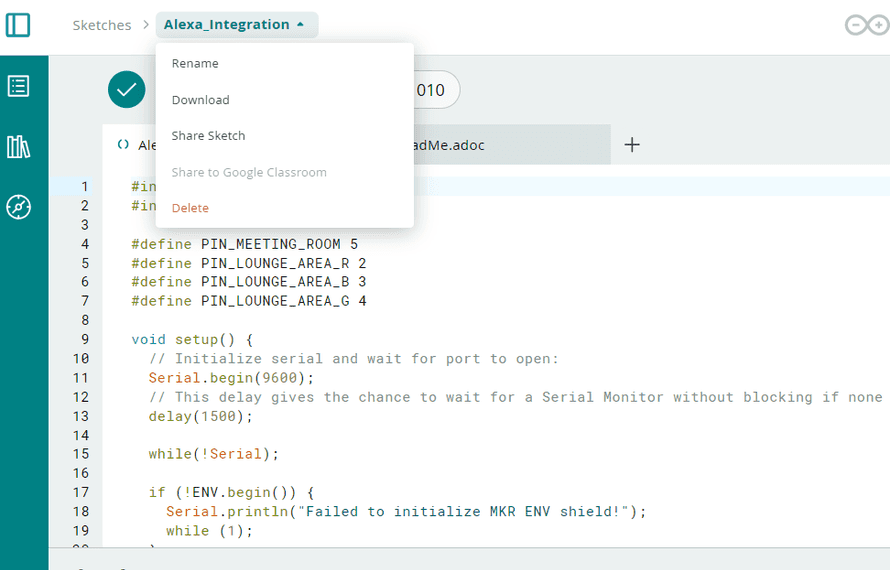Open the Sketchbook files sidebar icon

coord(18,86)
